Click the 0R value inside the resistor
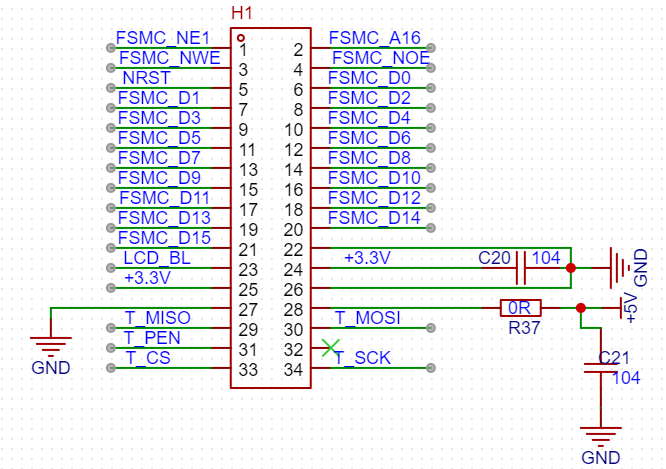 click(x=519, y=308)
